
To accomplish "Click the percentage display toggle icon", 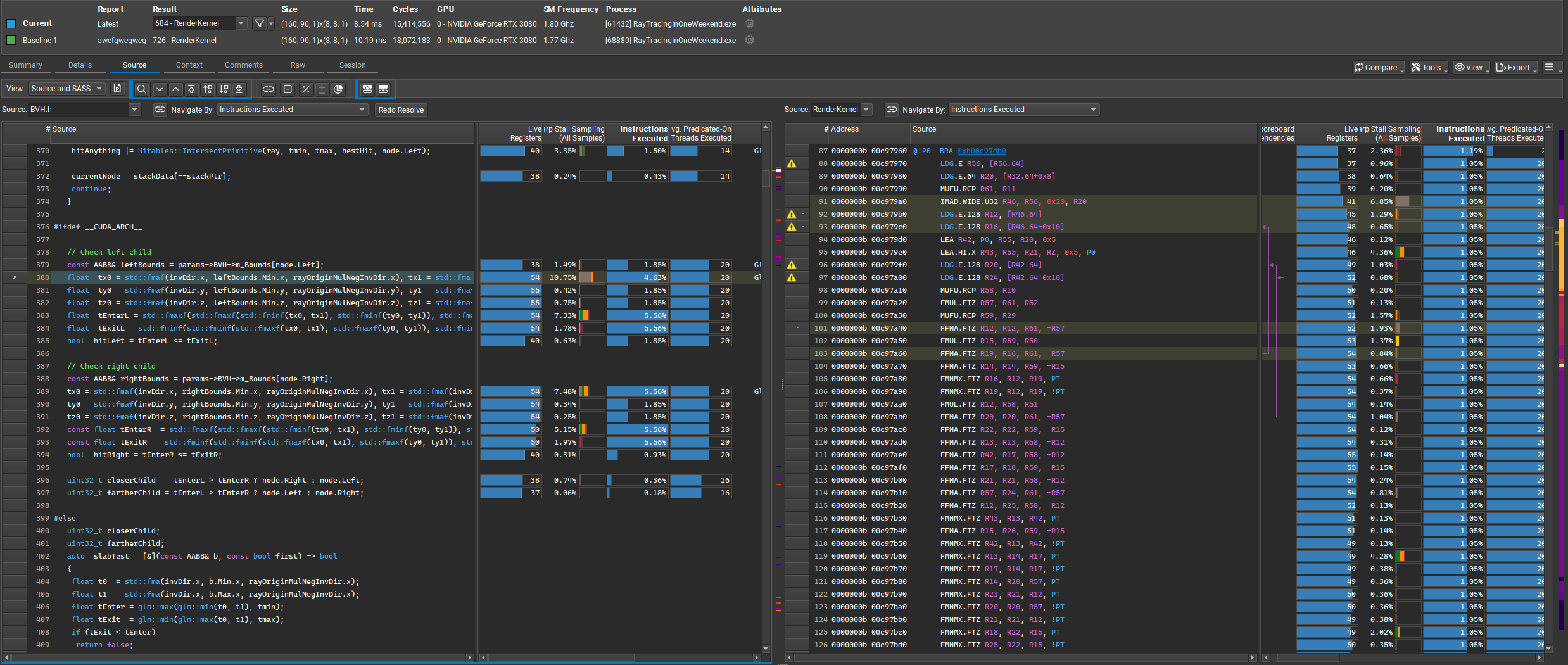I will (x=305, y=89).
